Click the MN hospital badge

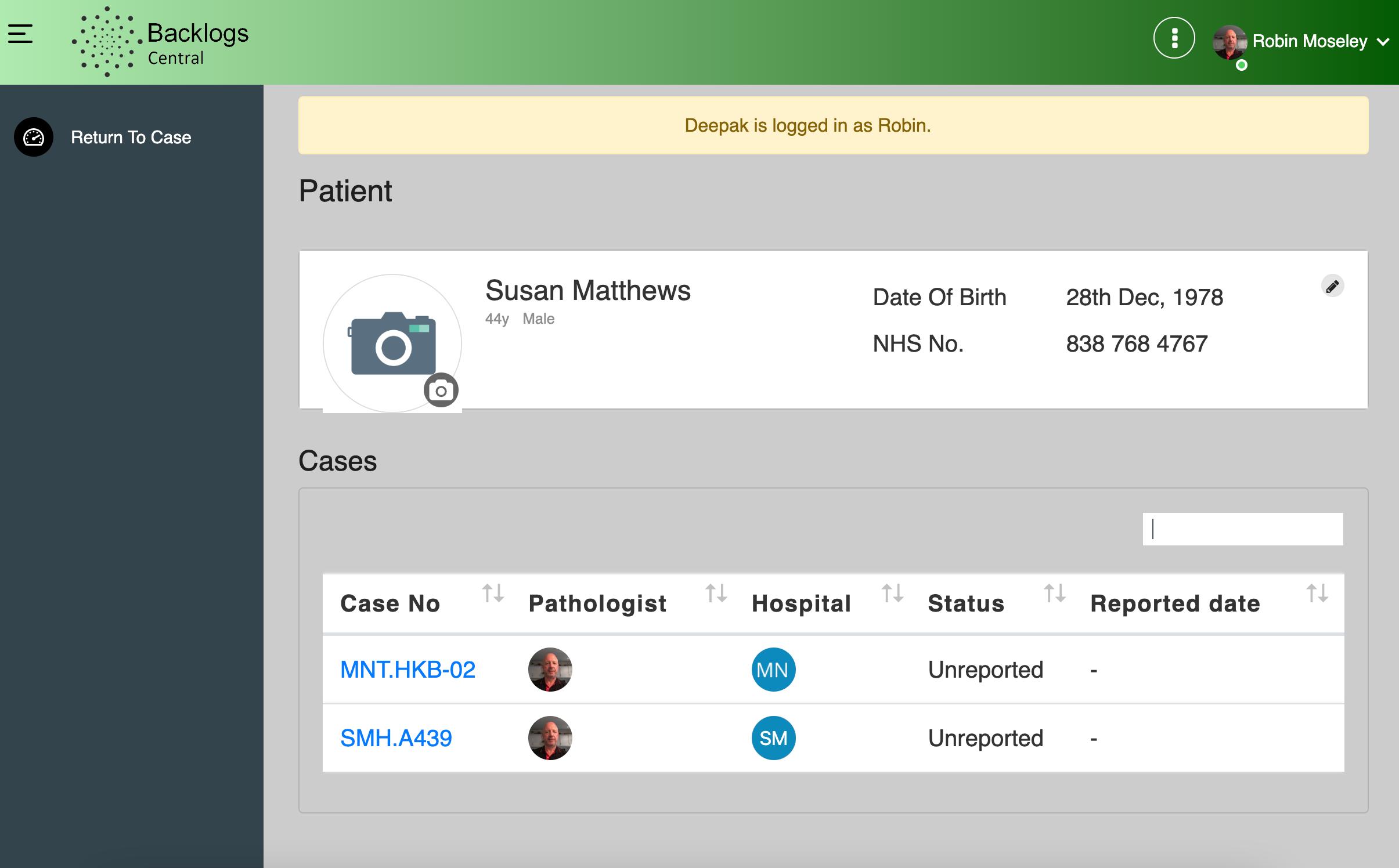773,670
